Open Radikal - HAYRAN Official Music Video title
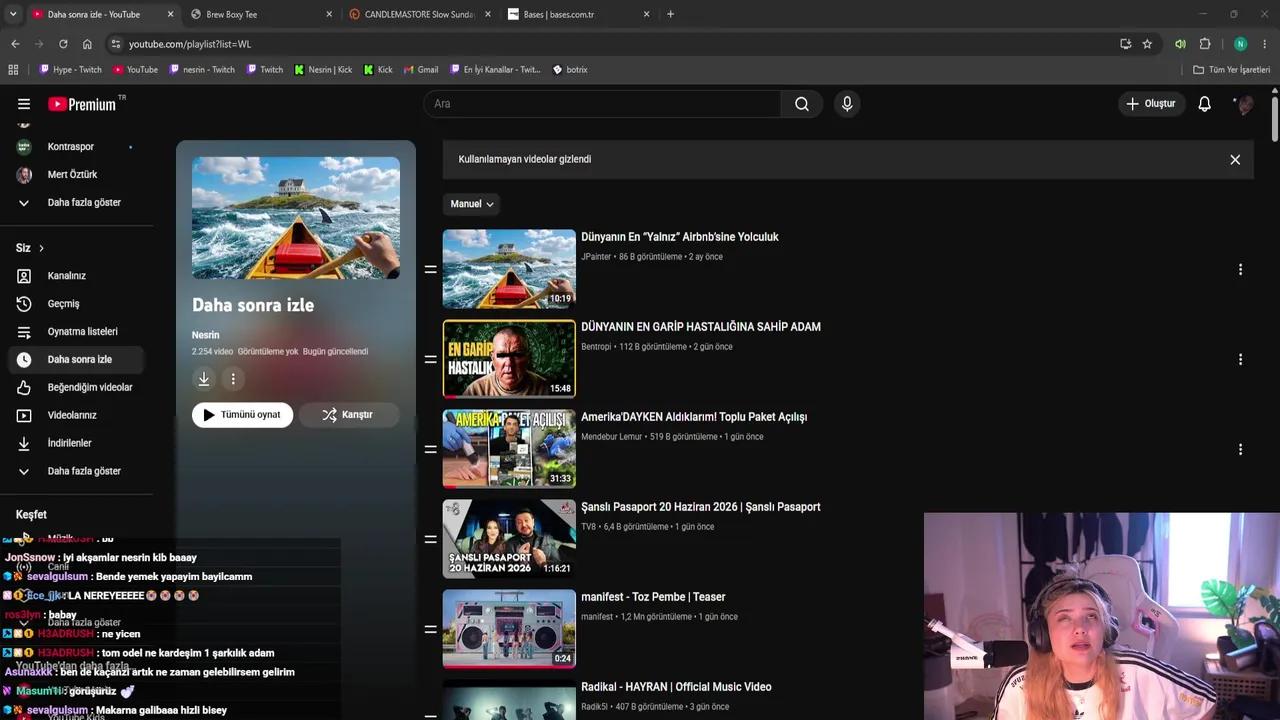 [x=676, y=687]
